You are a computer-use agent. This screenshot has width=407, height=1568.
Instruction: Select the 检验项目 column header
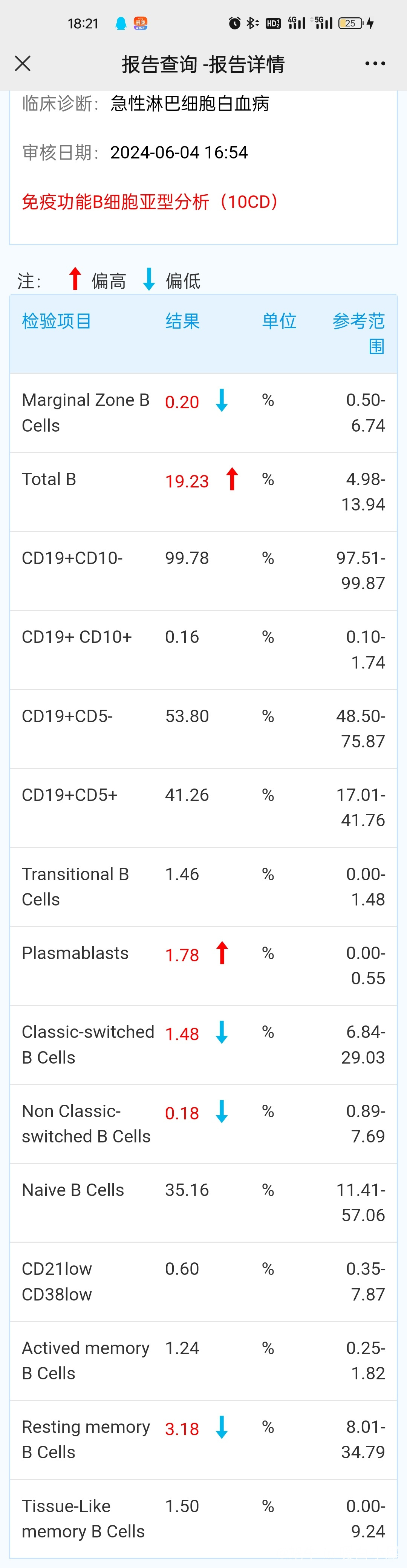click(x=57, y=321)
